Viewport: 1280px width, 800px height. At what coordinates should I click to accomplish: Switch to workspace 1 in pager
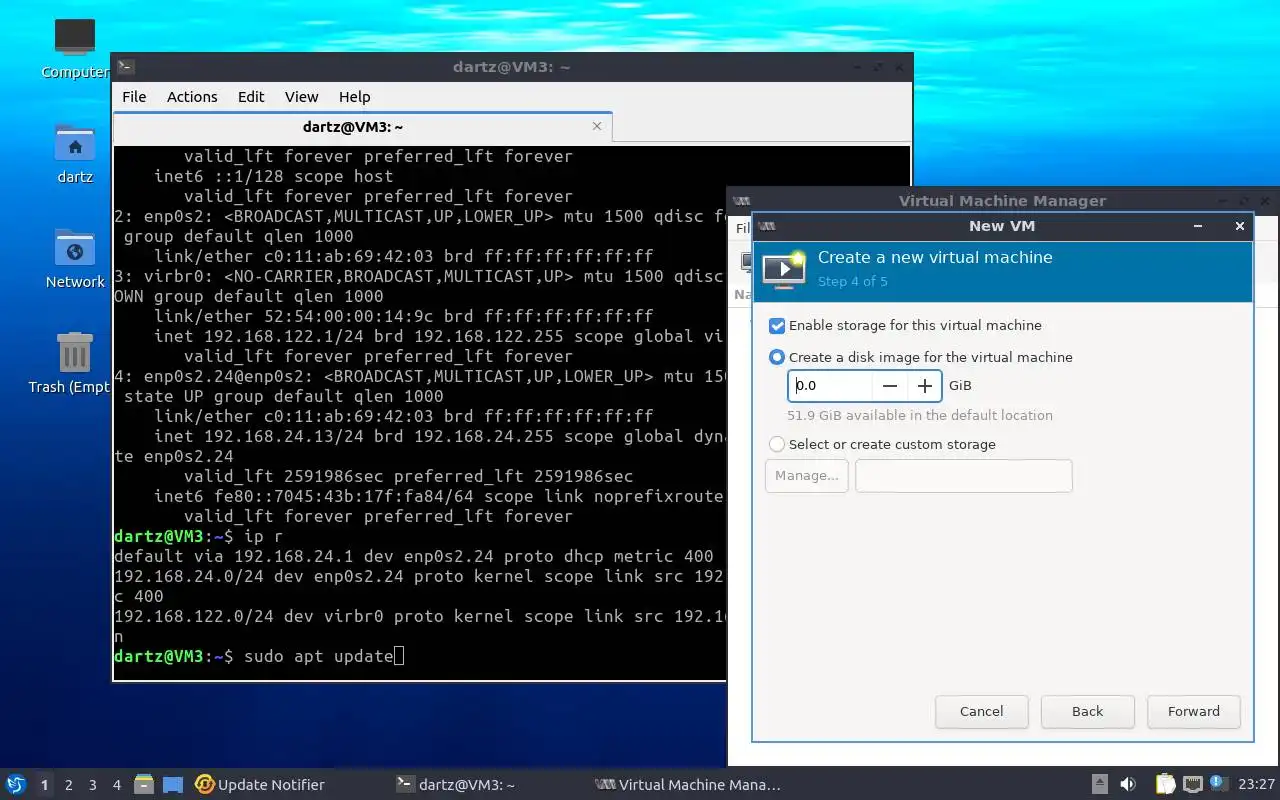[x=44, y=785]
